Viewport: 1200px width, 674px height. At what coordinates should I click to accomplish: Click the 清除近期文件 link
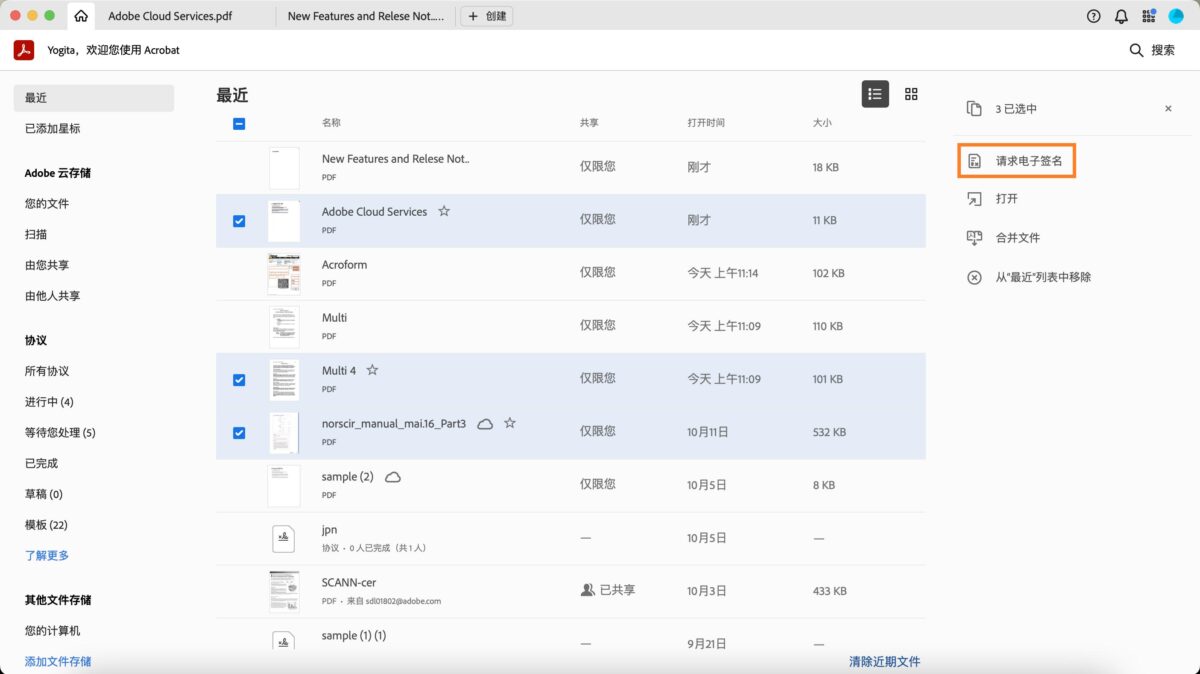tap(885, 661)
